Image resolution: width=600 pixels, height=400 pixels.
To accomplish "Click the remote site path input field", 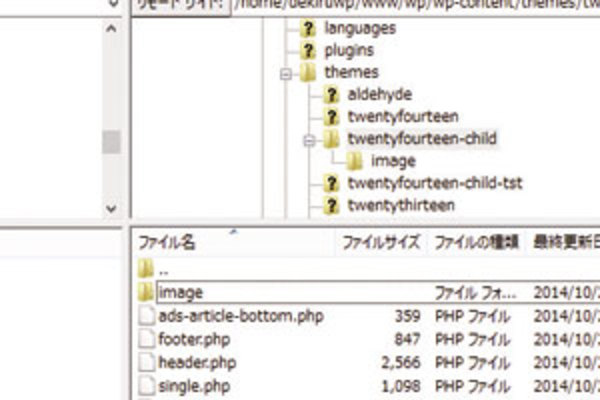I will [x=416, y=6].
